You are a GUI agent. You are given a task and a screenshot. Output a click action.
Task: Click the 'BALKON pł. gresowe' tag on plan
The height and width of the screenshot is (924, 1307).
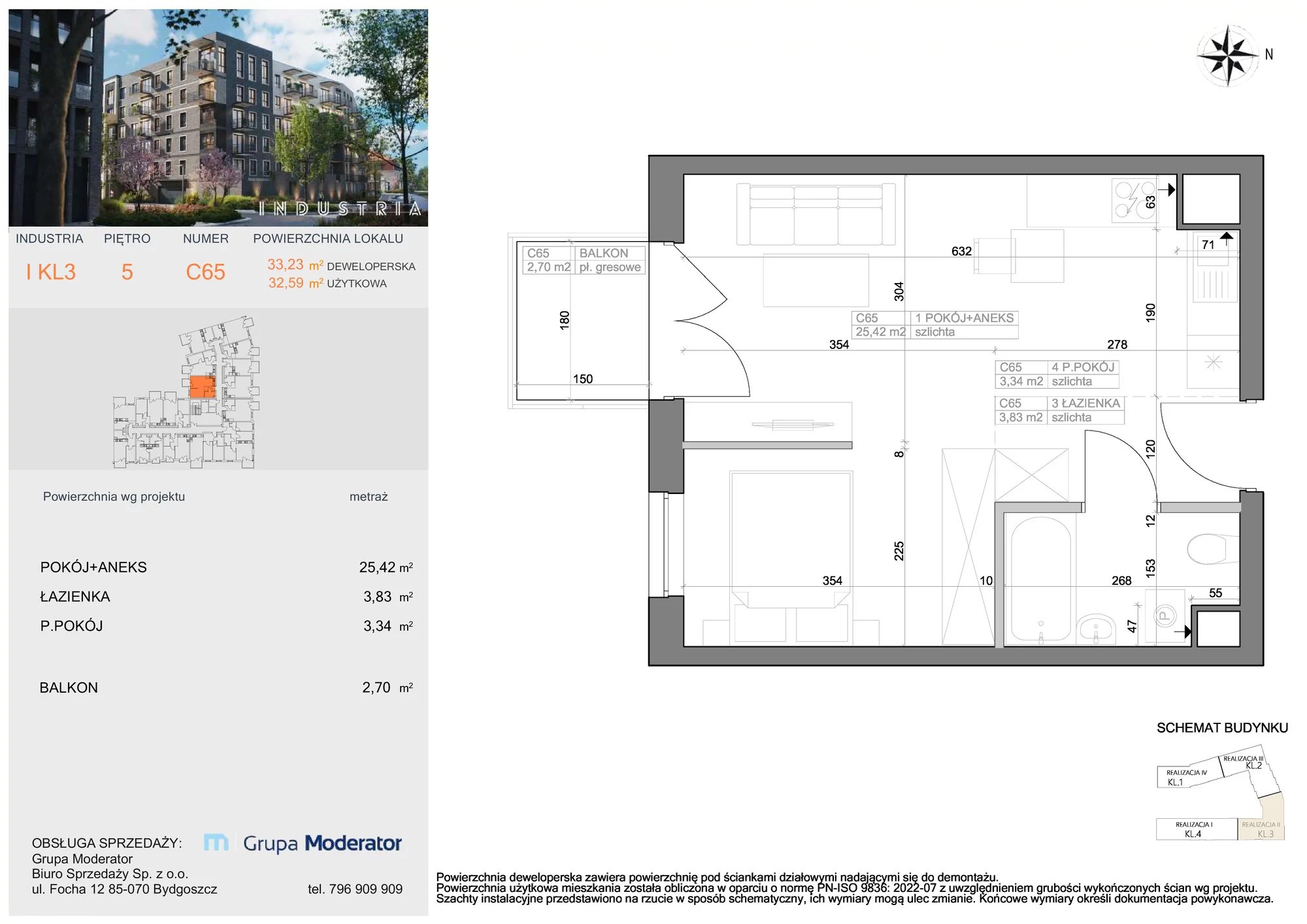(584, 260)
